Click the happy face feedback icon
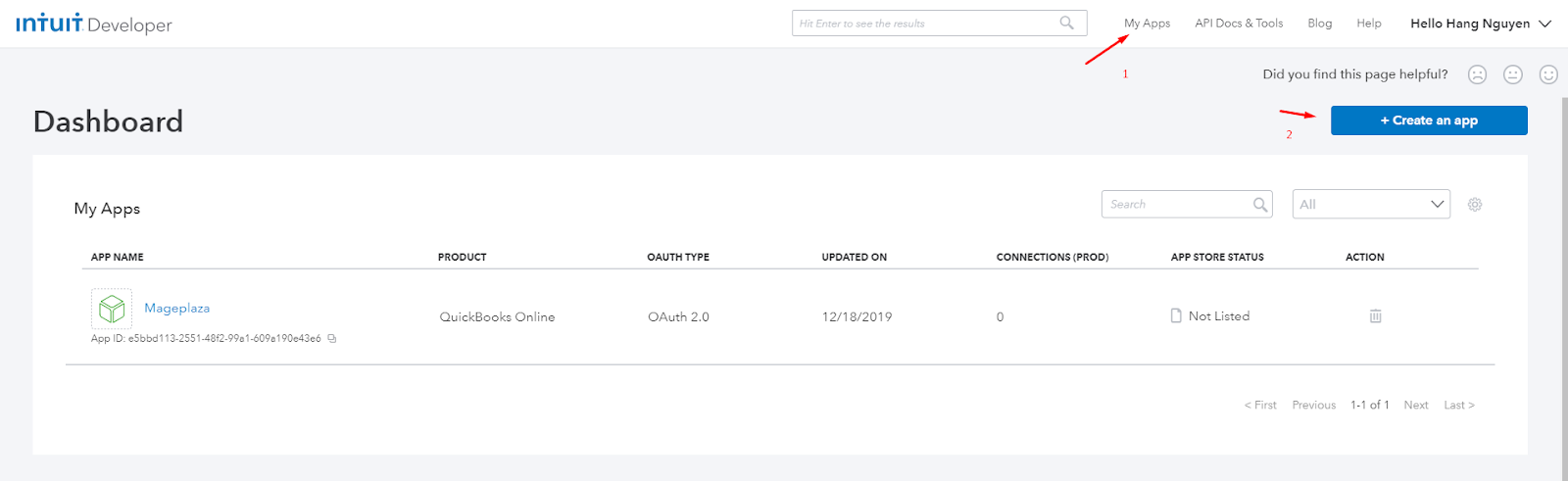Image resolution: width=1568 pixels, height=481 pixels. coord(1548,74)
